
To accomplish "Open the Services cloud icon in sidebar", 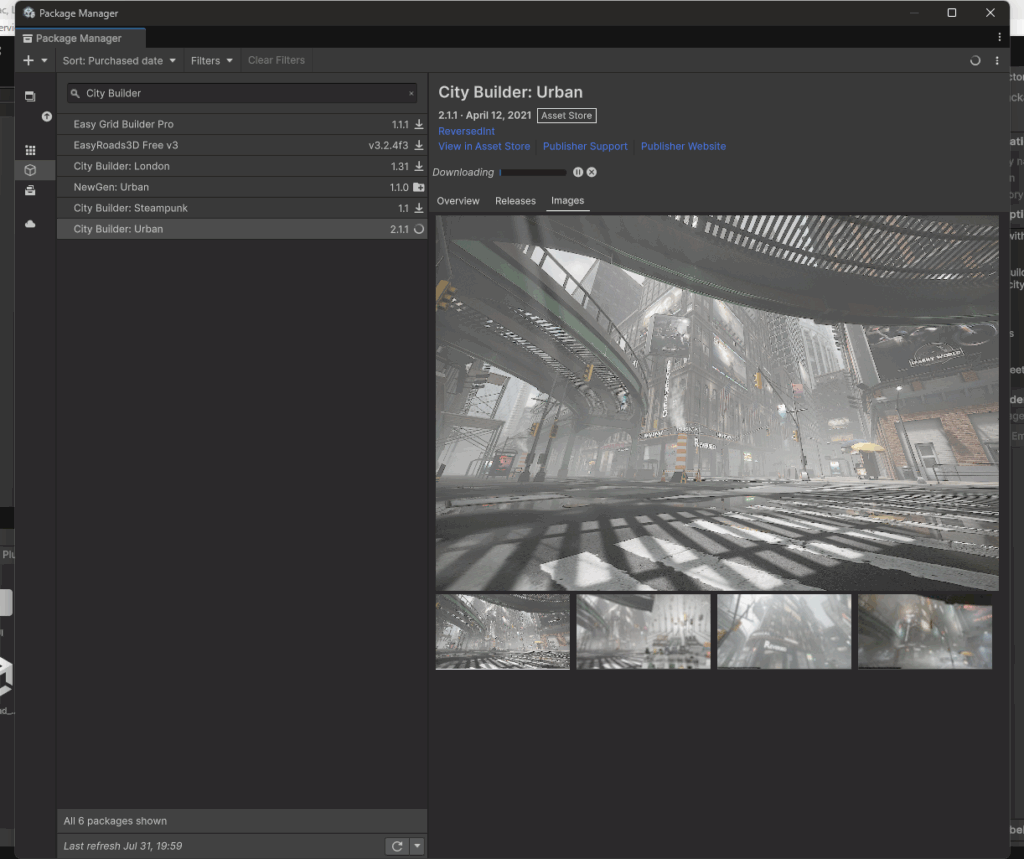I will click(30, 224).
